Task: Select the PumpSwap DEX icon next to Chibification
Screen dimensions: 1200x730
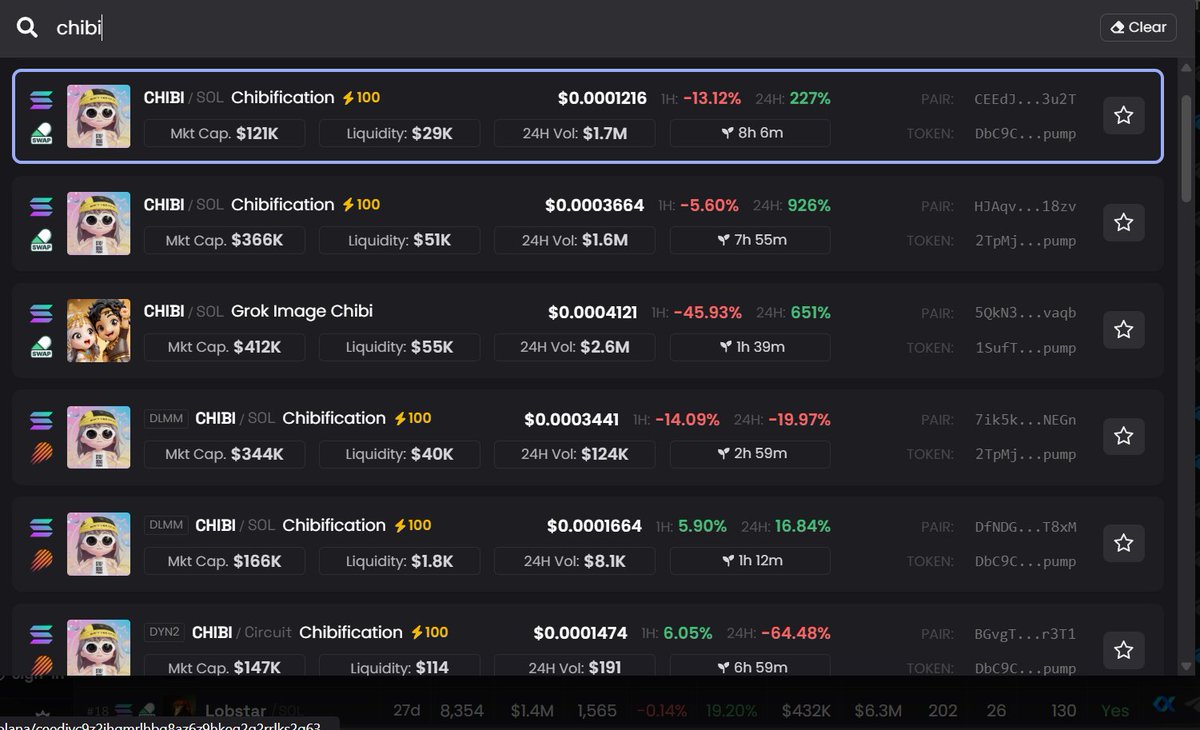Action: click(x=40, y=133)
